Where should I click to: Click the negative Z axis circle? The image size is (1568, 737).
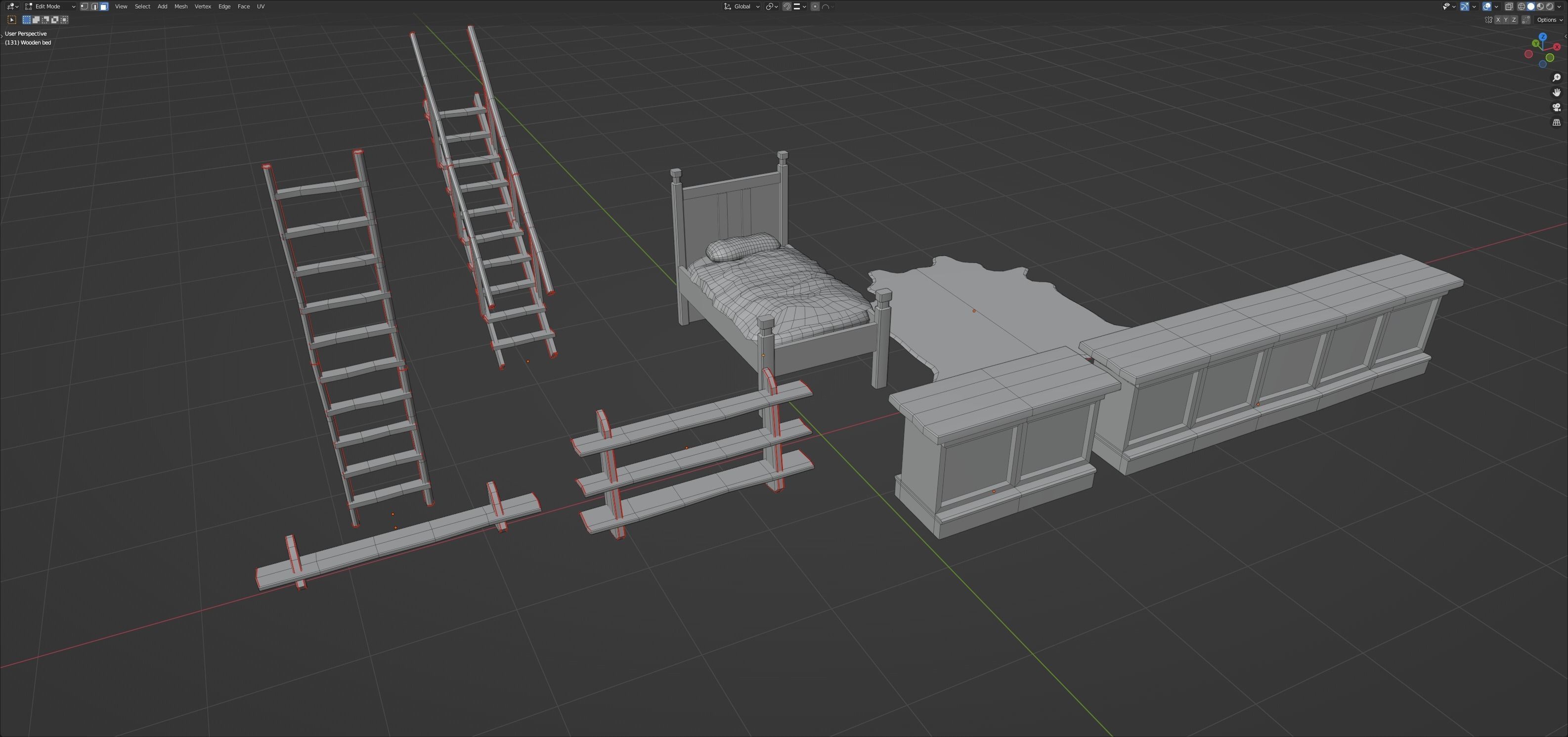point(1542,65)
